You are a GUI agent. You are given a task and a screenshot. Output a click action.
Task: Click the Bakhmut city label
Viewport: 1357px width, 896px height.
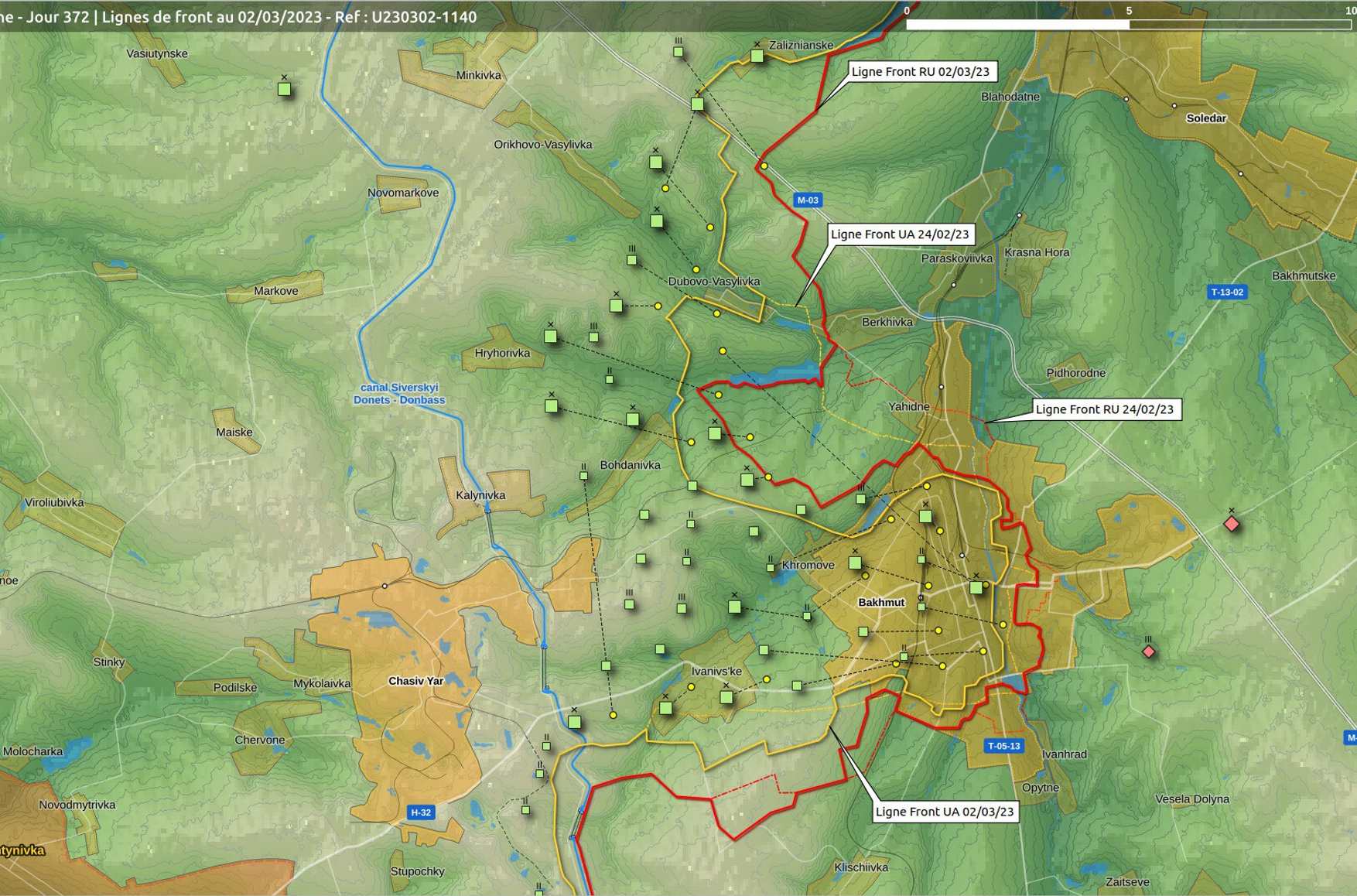tap(881, 602)
